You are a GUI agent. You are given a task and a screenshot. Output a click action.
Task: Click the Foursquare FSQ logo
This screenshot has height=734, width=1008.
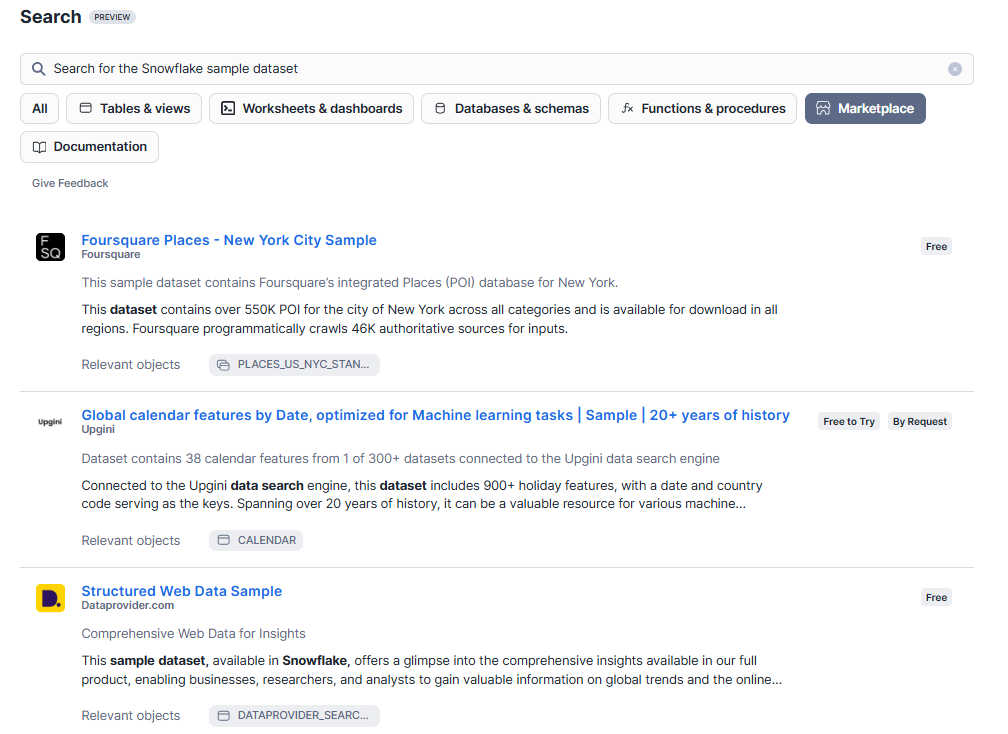(x=50, y=246)
